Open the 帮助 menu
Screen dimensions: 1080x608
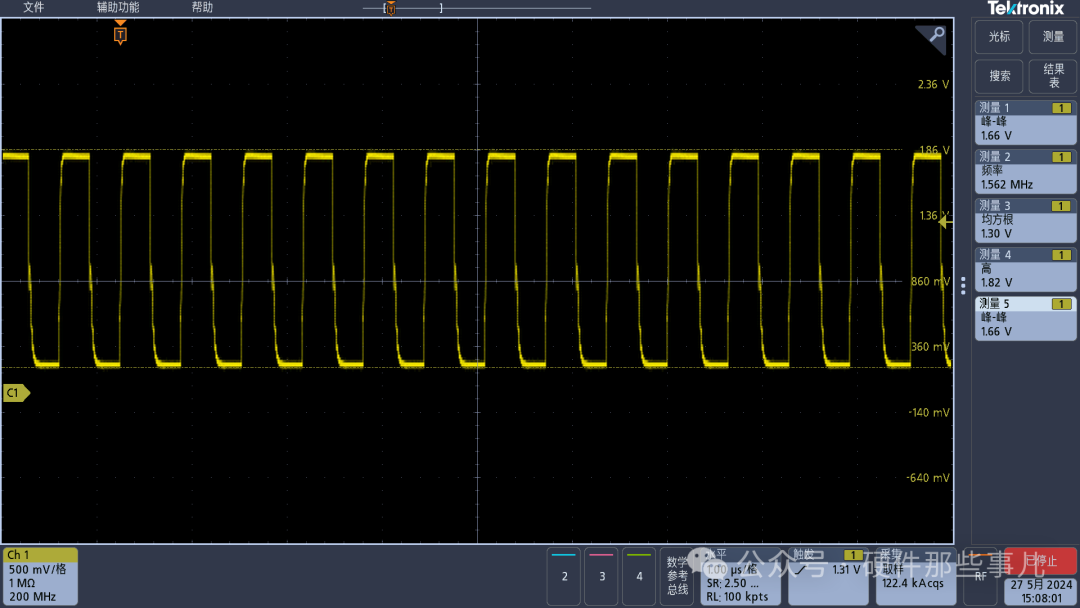coord(202,8)
